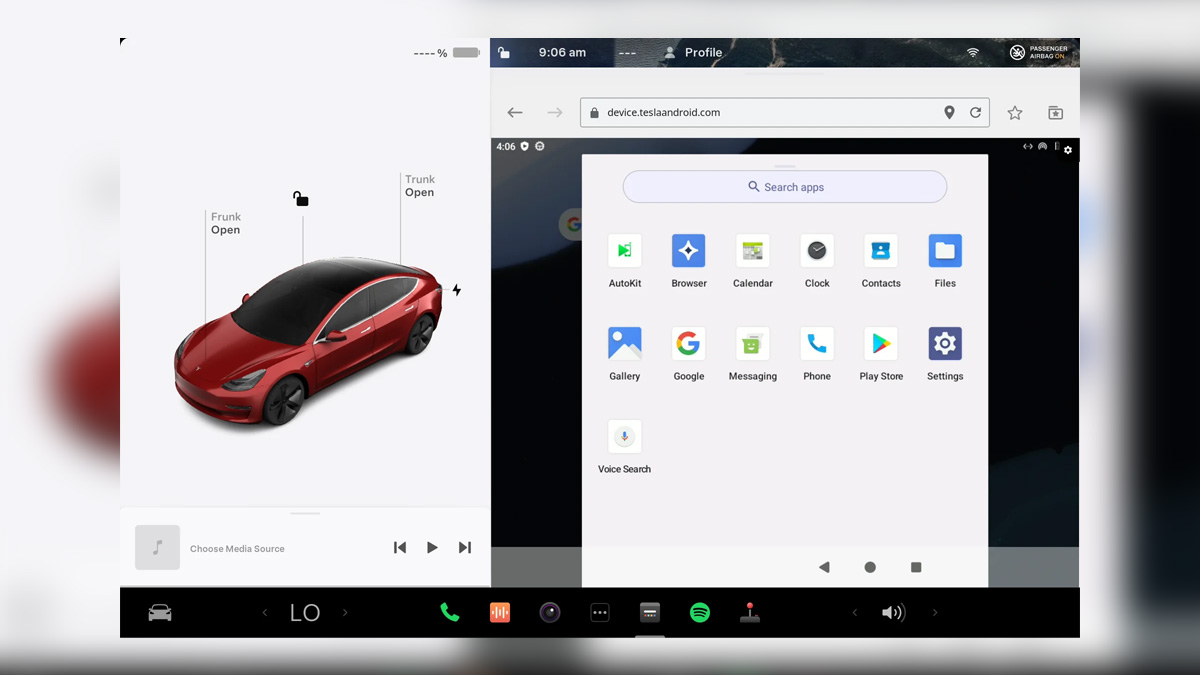Click the app drawer drag handle

[x=785, y=166]
